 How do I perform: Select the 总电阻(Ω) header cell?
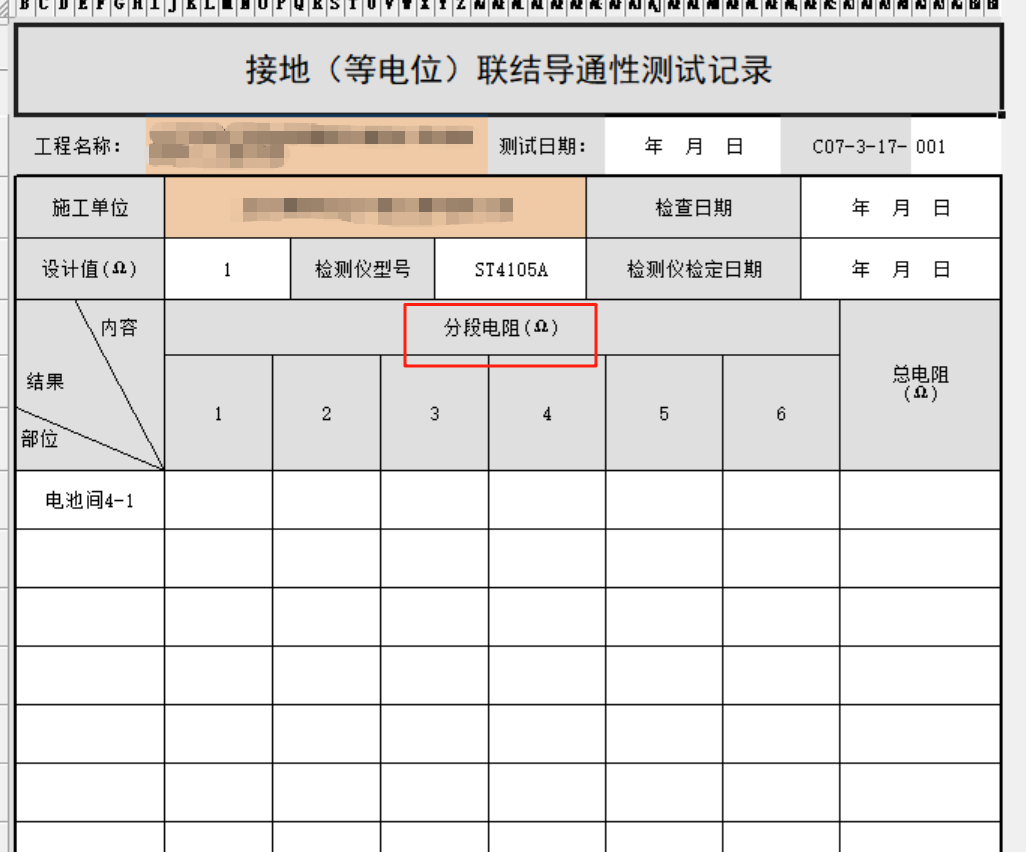click(x=920, y=385)
